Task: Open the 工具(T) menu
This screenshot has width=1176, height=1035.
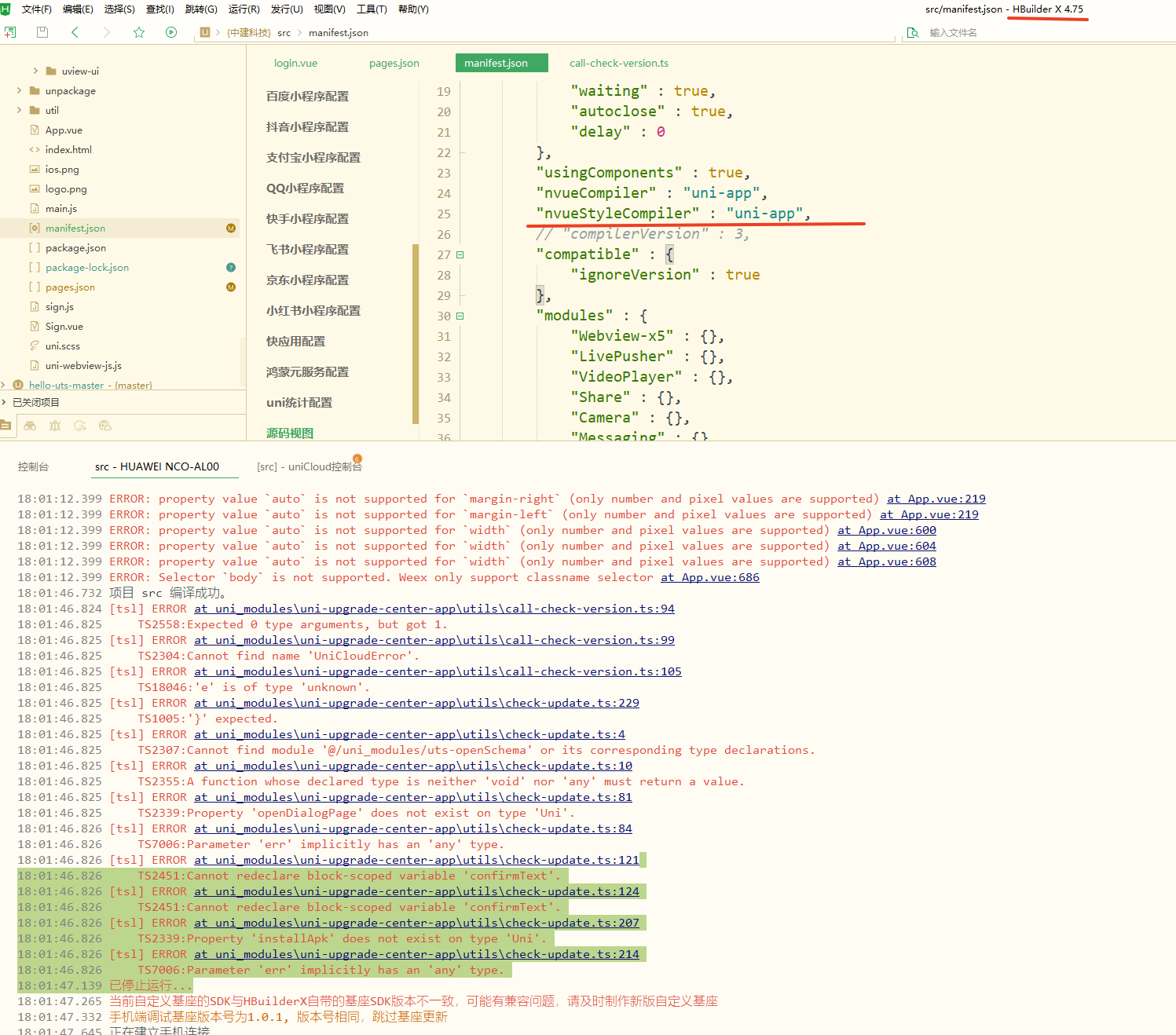Action: [x=372, y=9]
